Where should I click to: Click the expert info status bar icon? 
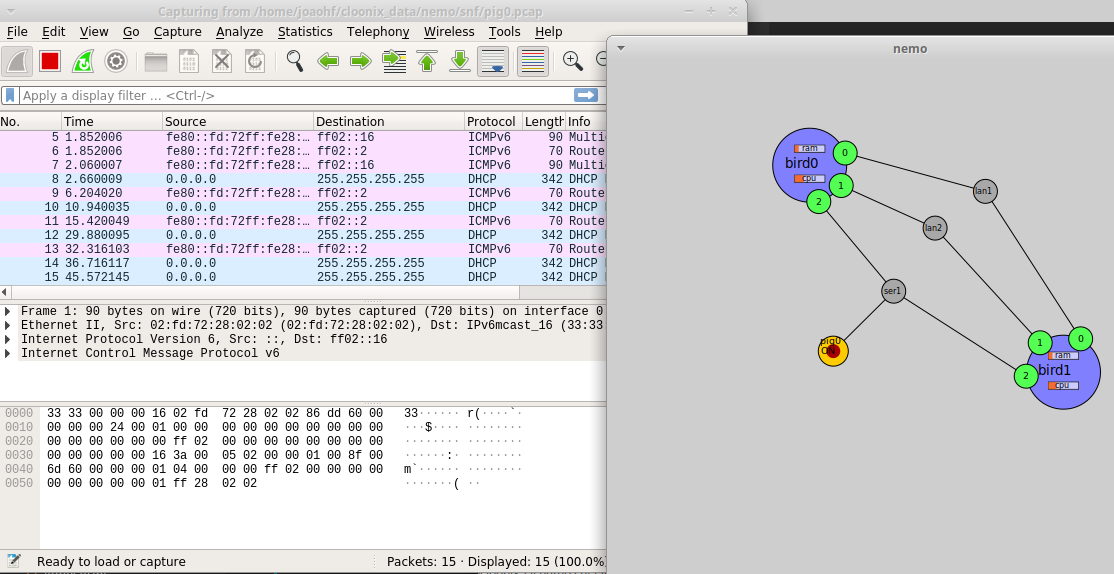[14, 561]
